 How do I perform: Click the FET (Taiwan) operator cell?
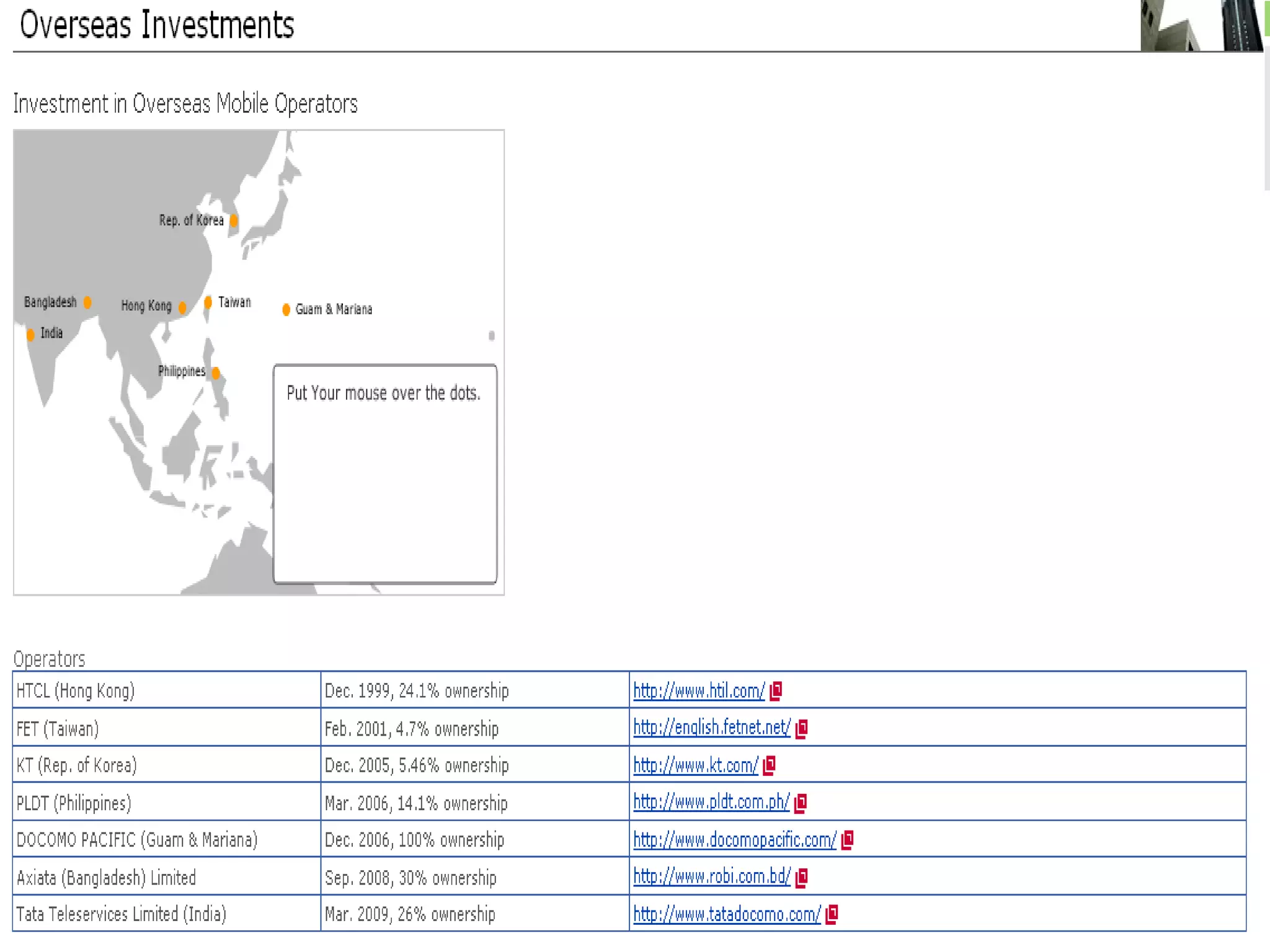(167, 728)
